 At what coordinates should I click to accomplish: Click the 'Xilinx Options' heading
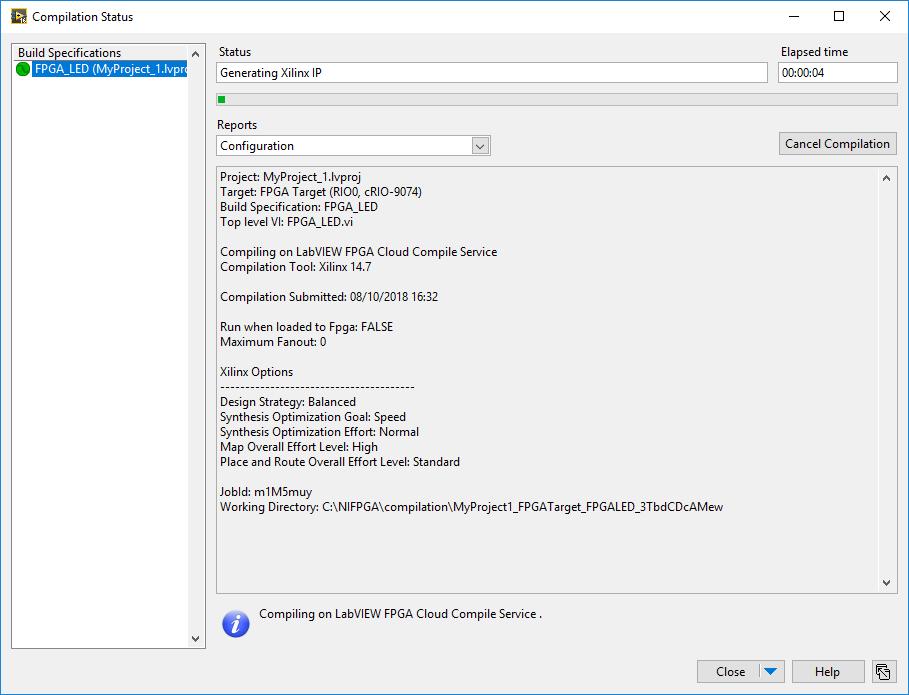256,372
